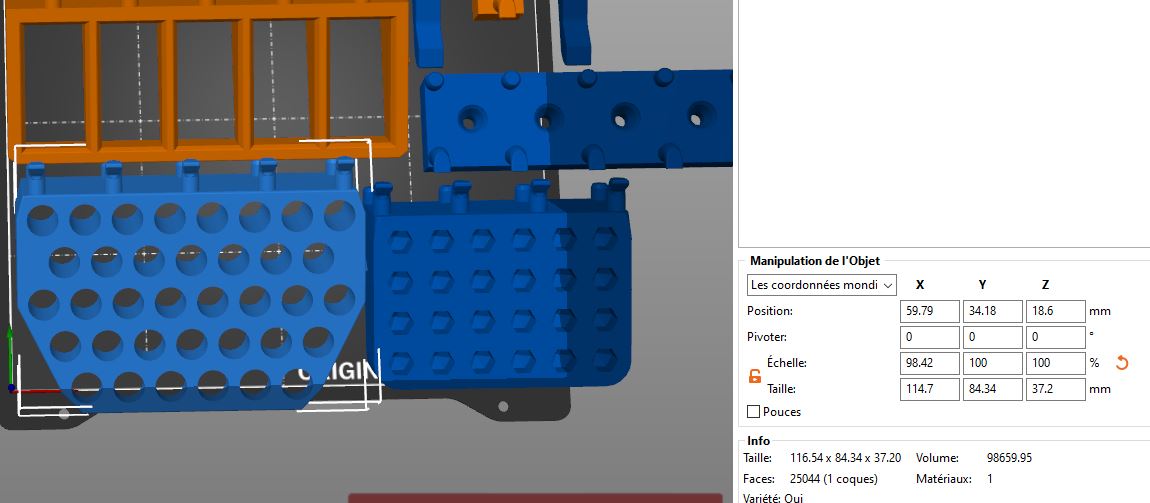
Task: Click the Volume value 98659.95
Action: [x=1009, y=458]
